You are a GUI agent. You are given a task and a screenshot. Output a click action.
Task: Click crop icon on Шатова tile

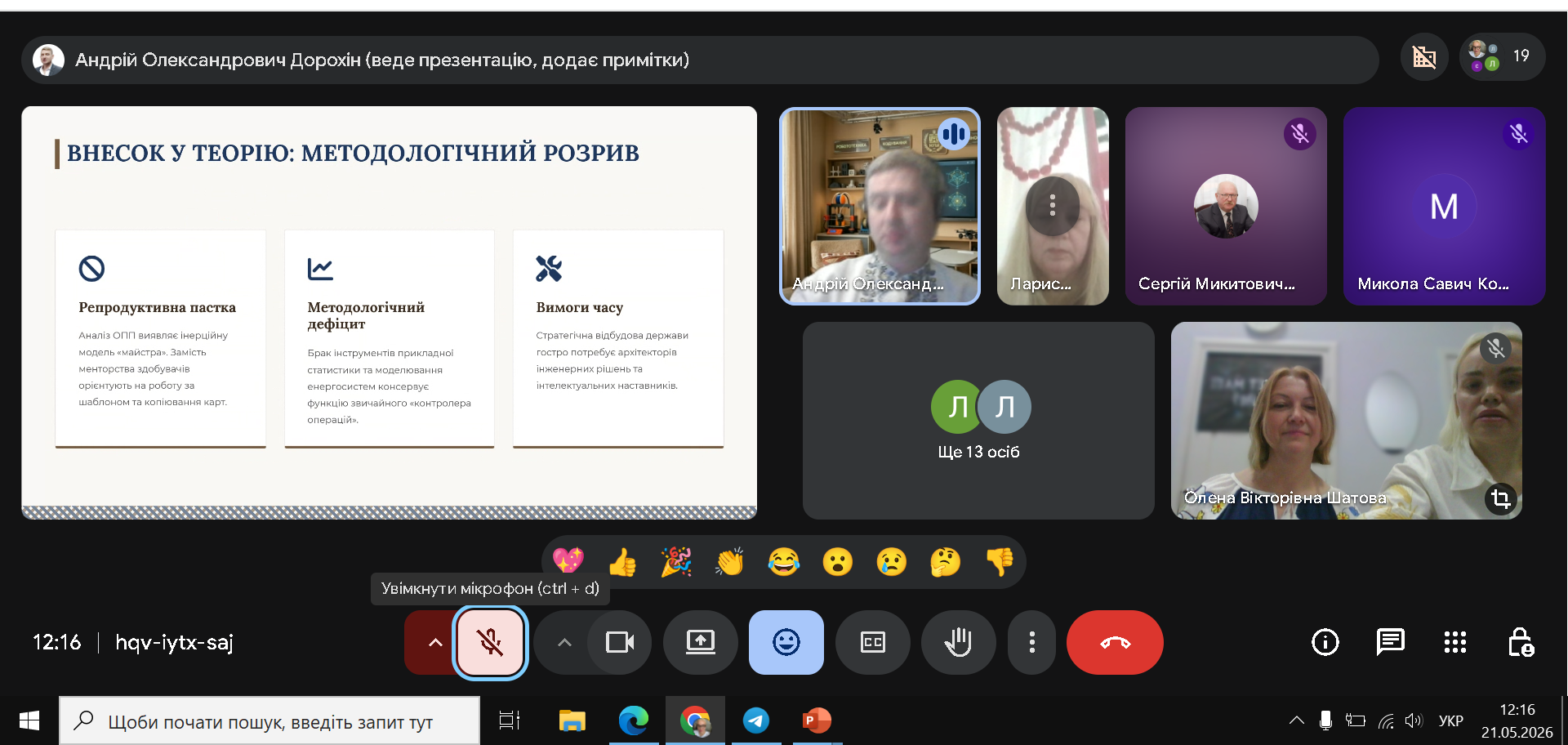tap(1500, 498)
